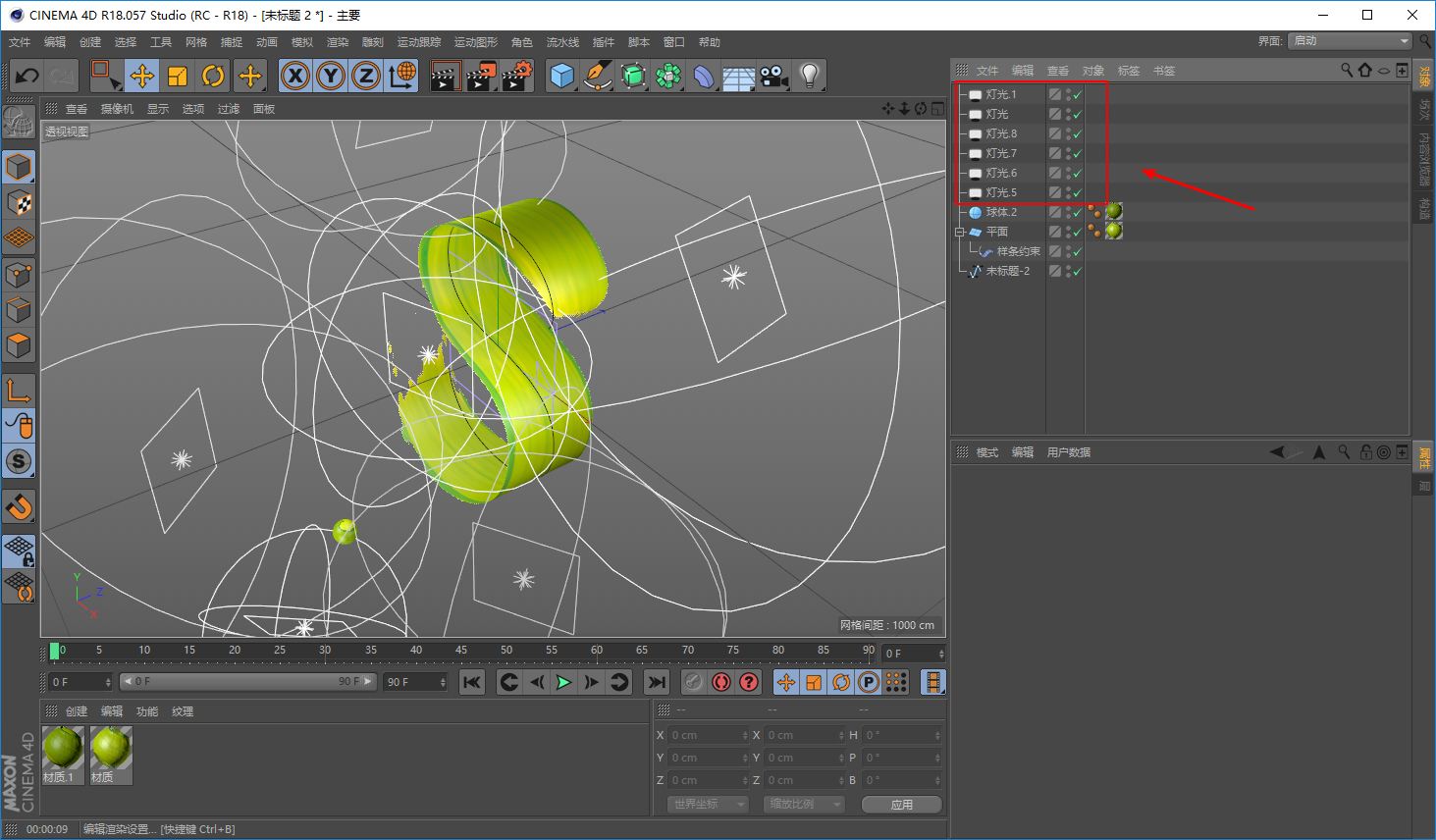Toggle the X axis lock
This screenshot has height=840, width=1436.
coord(295,76)
